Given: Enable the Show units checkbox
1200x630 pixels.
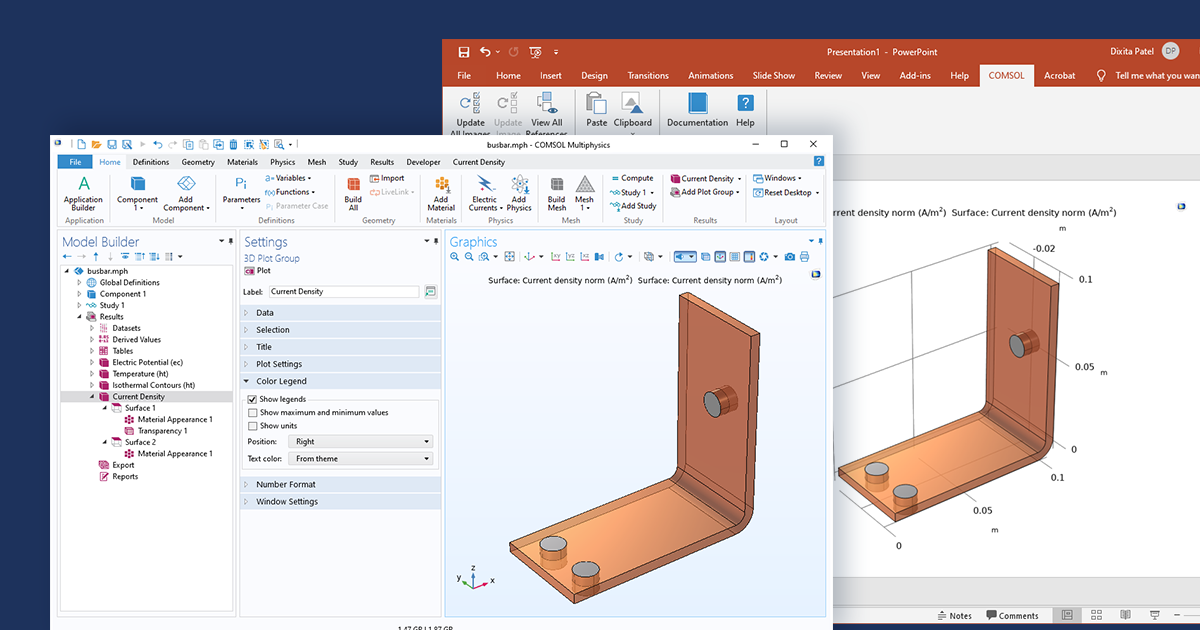Looking at the screenshot, I should pyautogui.click(x=251, y=425).
